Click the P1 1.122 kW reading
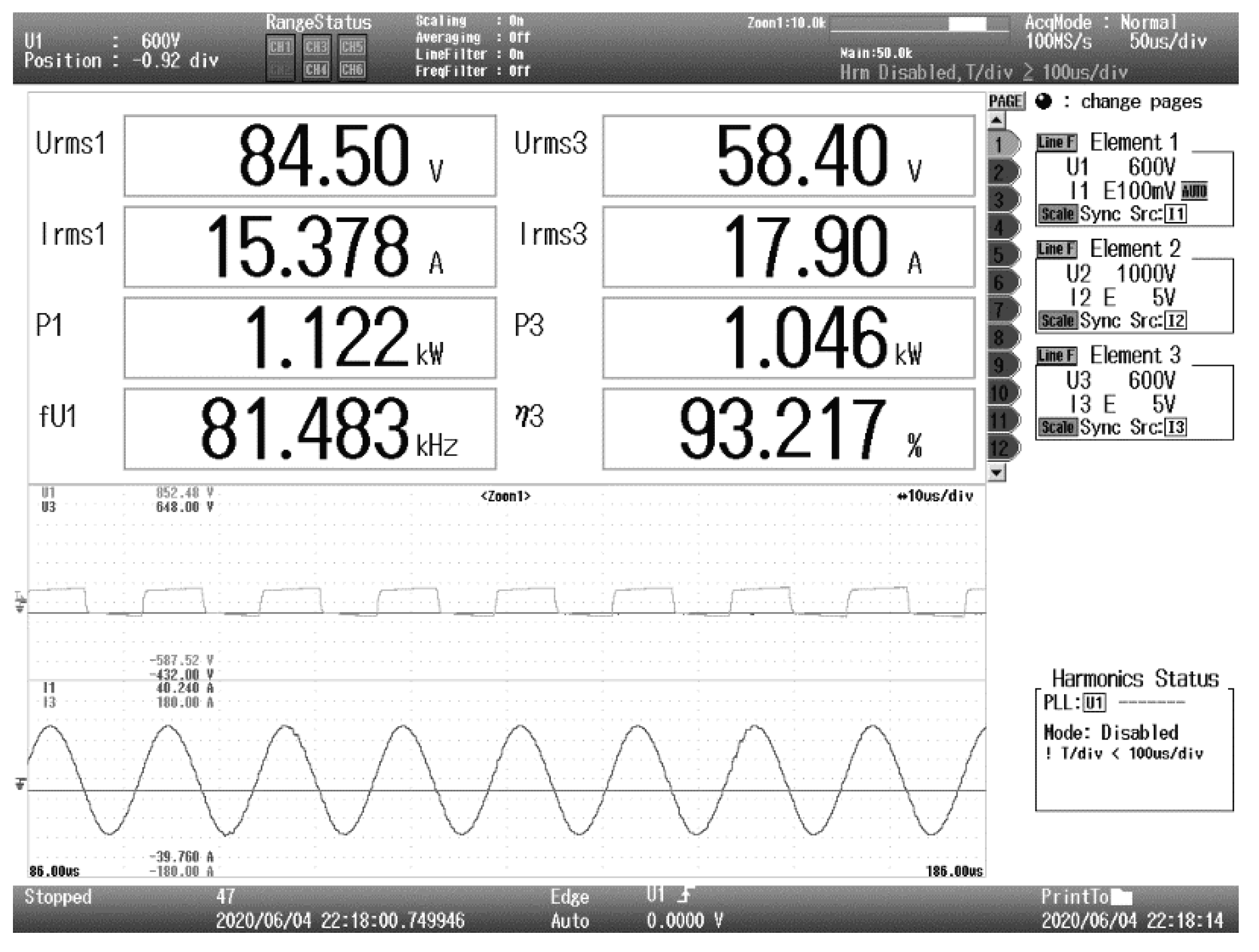Screen dimensions: 1259x952 click(x=310, y=338)
